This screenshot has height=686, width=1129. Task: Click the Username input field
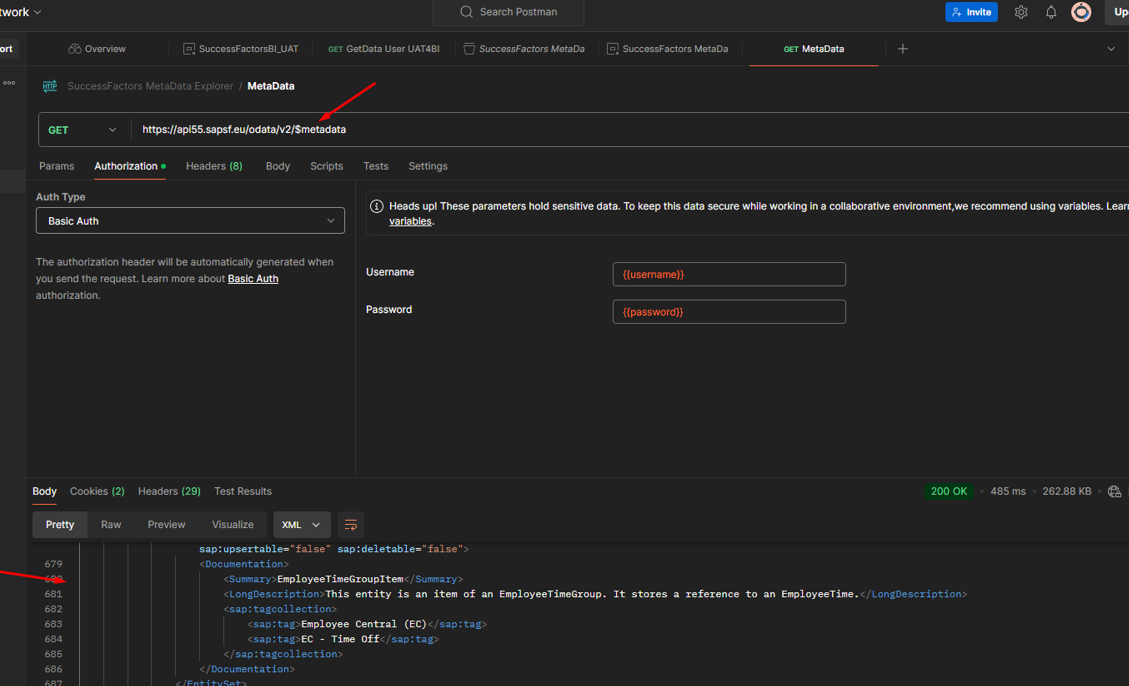pos(729,274)
